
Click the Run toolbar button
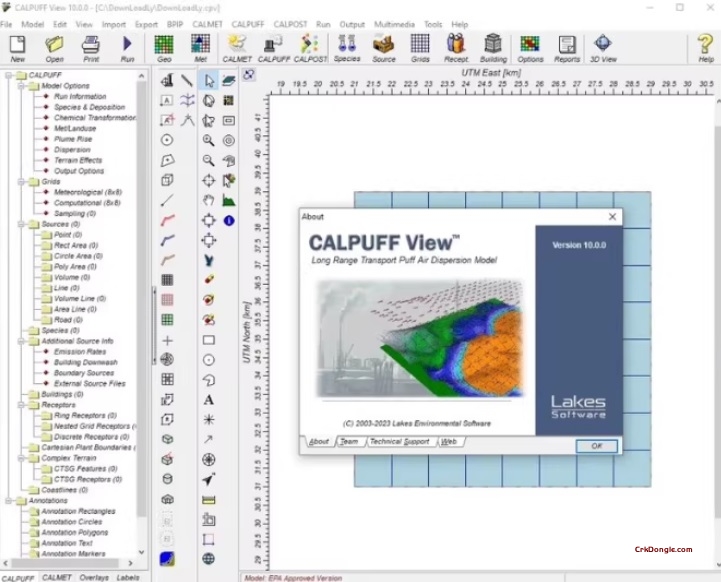tap(127, 48)
